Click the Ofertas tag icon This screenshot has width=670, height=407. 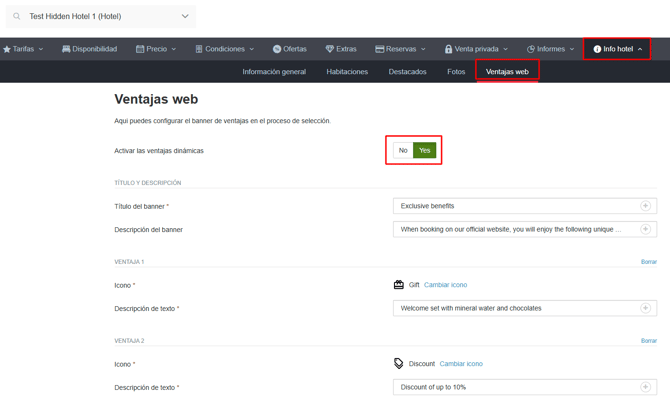coord(277,49)
